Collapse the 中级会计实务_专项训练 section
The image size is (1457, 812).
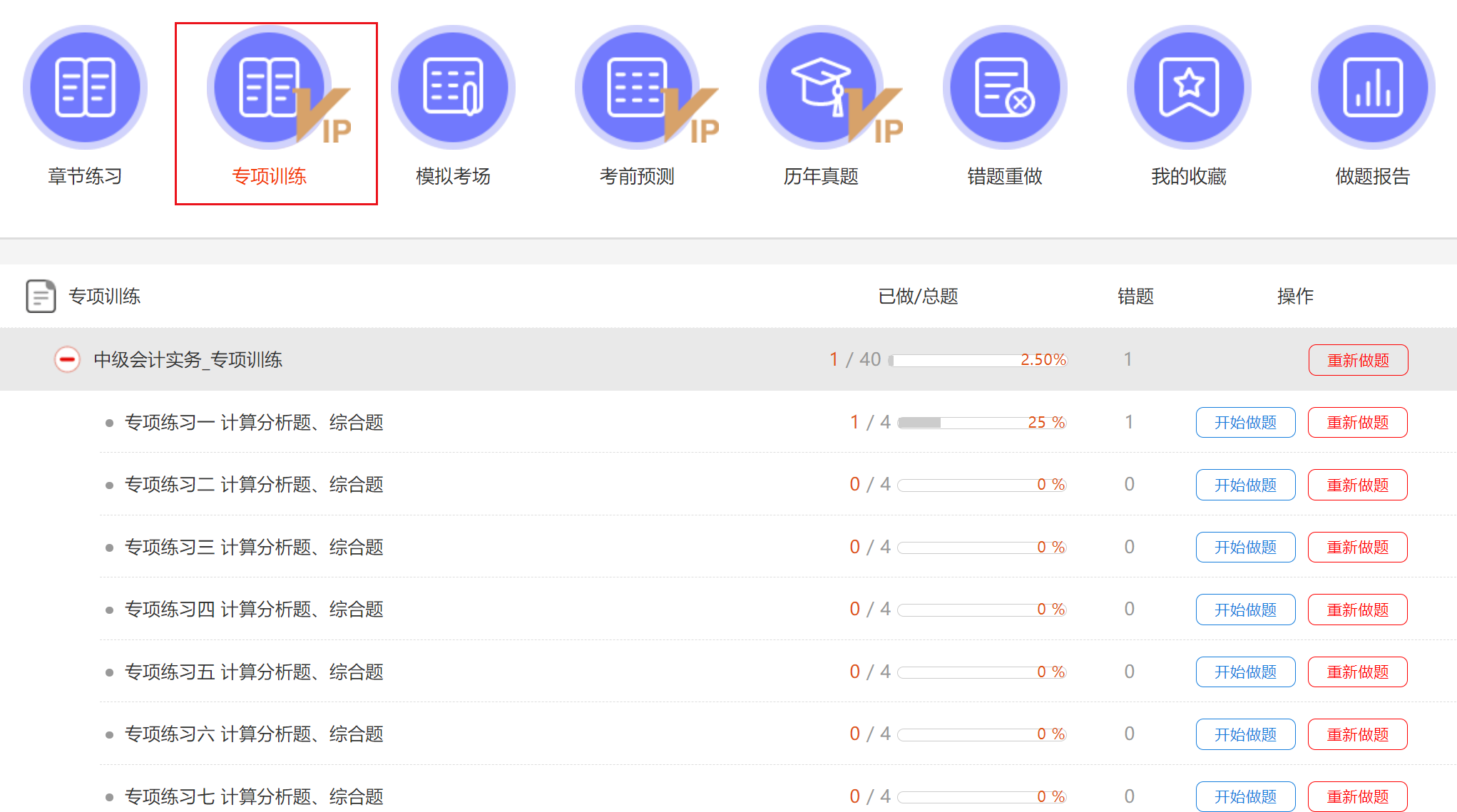[x=68, y=359]
